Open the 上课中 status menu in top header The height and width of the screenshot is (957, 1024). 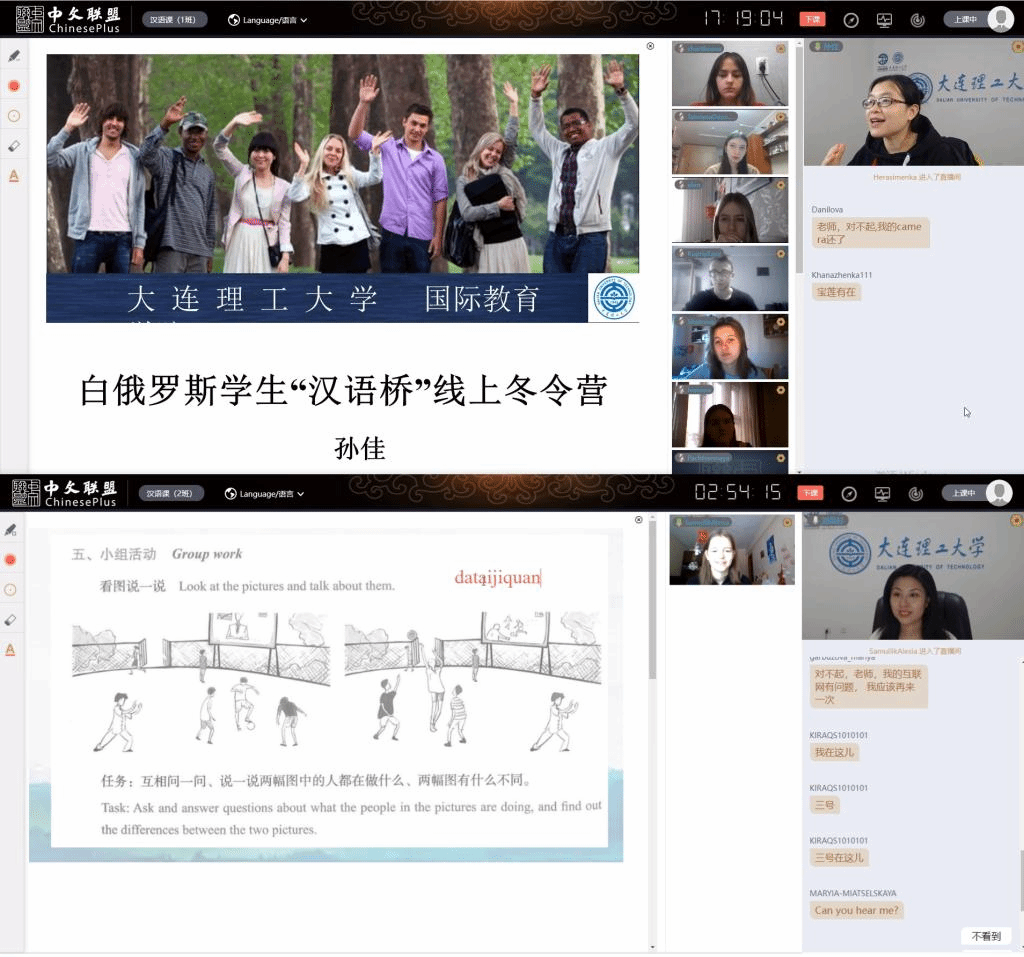click(964, 19)
